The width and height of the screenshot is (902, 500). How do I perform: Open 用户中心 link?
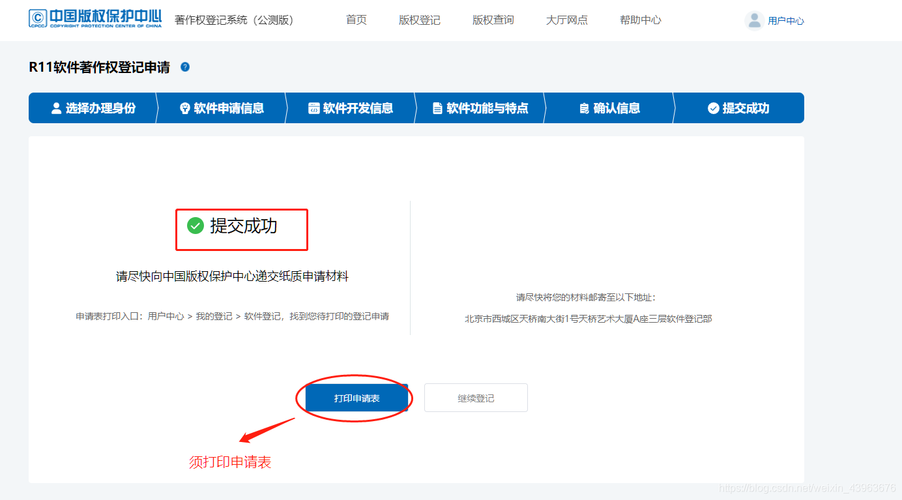(x=786, y=21)
